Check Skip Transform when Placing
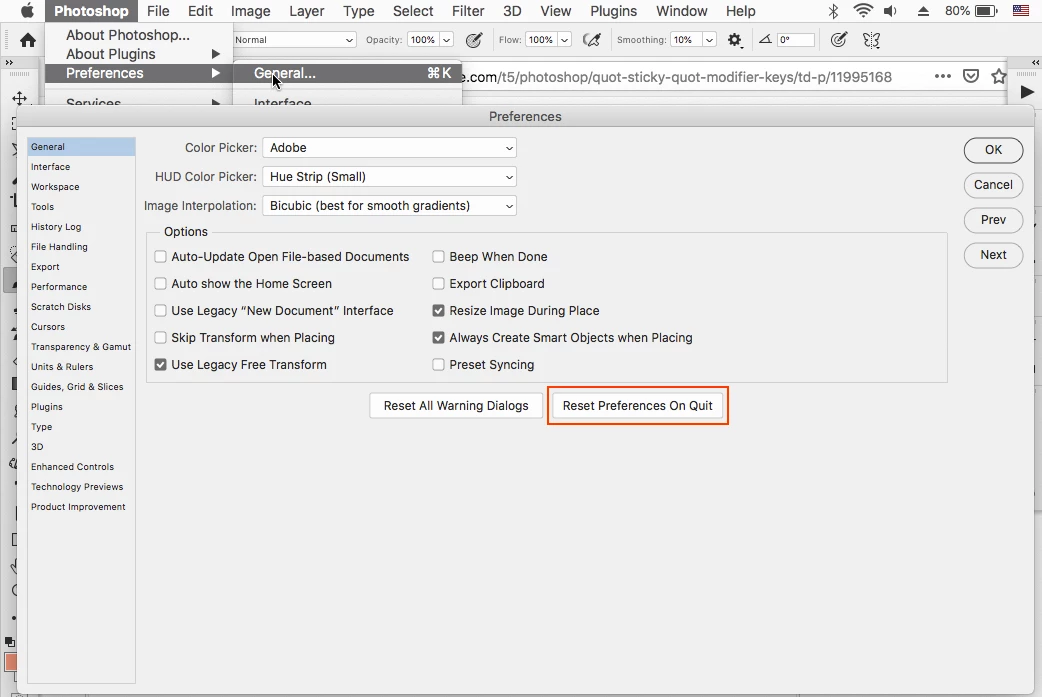 point(160,338)
